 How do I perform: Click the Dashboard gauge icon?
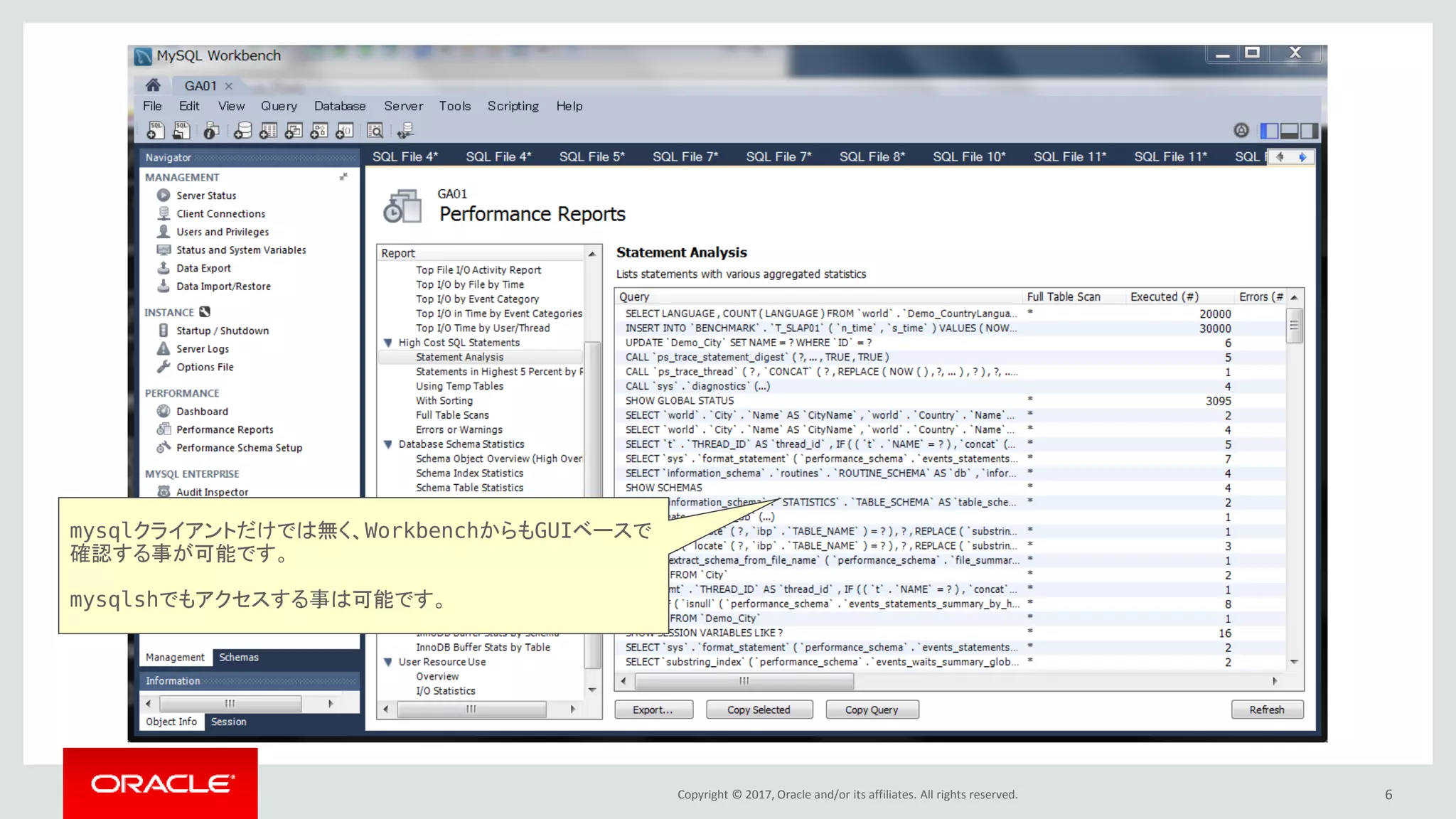(164, 411)
